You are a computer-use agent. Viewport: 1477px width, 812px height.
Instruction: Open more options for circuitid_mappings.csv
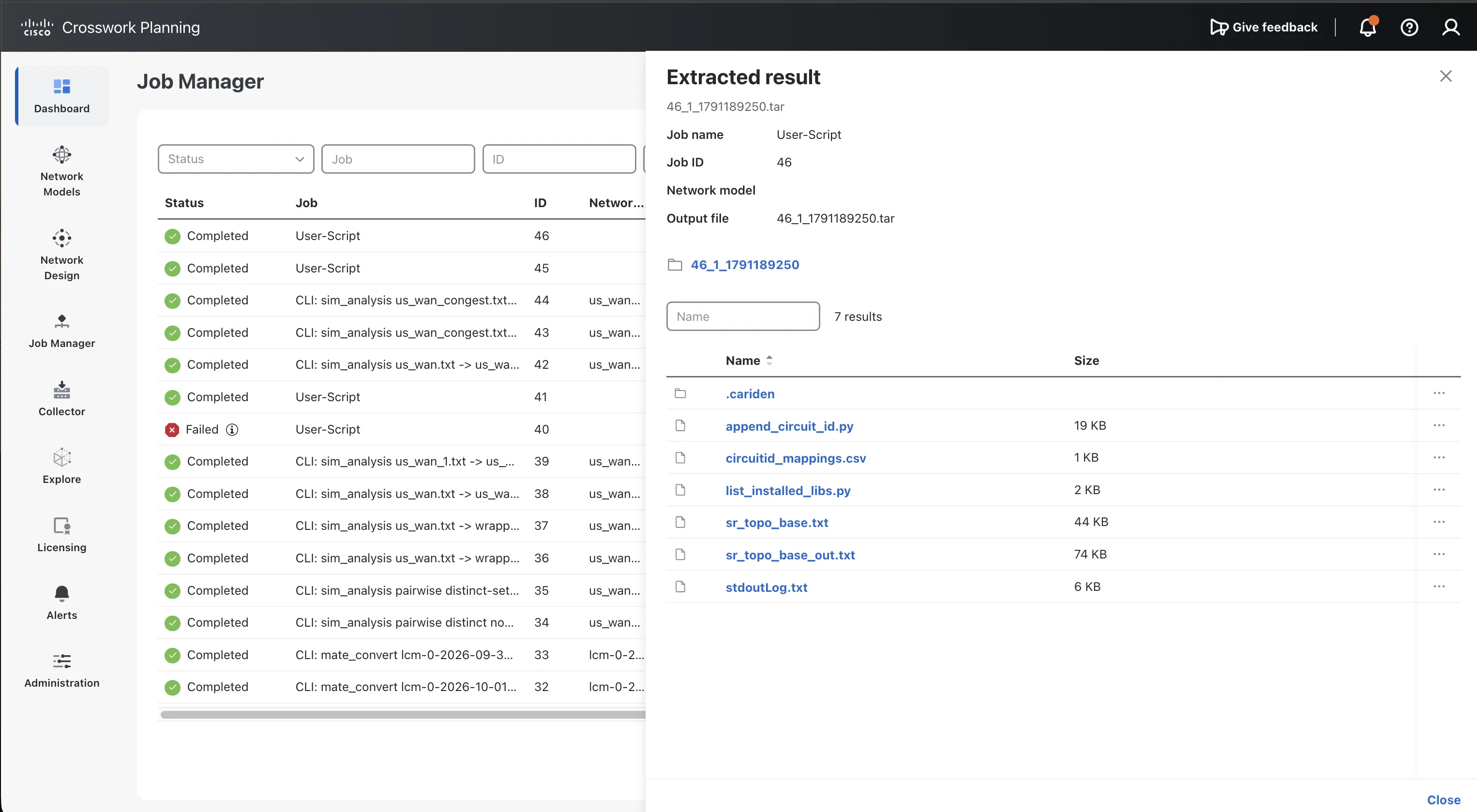point(1439,458)
